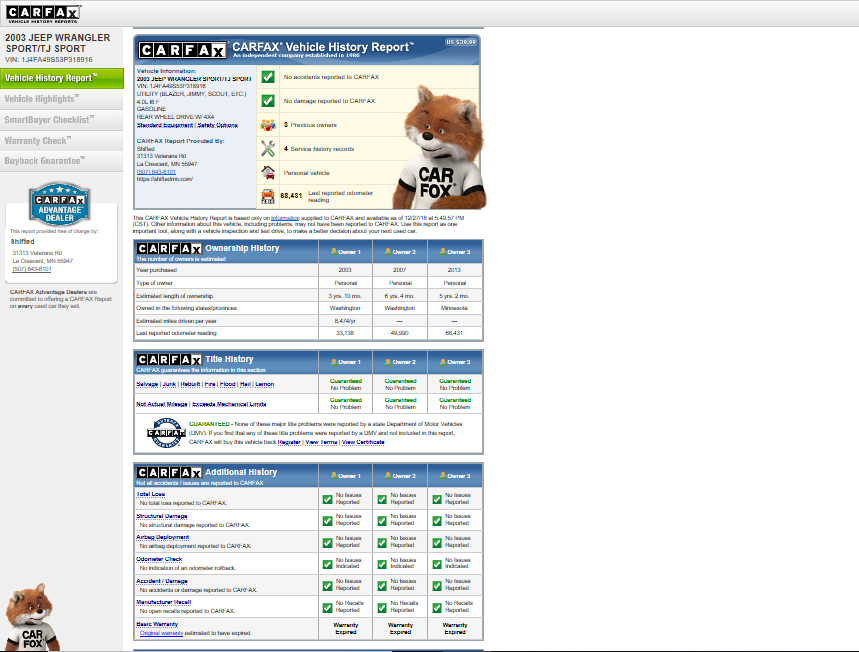Click the wrench icon for service history records
Viewport: 859px width, 652px height.
click(268, 148)
